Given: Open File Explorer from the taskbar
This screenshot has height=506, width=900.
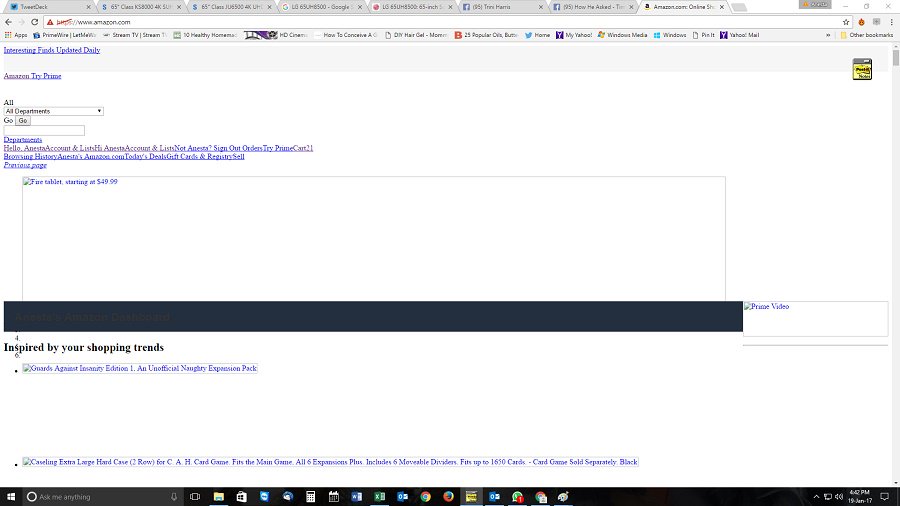Looking at the screenshot, I should click(219, 497).
